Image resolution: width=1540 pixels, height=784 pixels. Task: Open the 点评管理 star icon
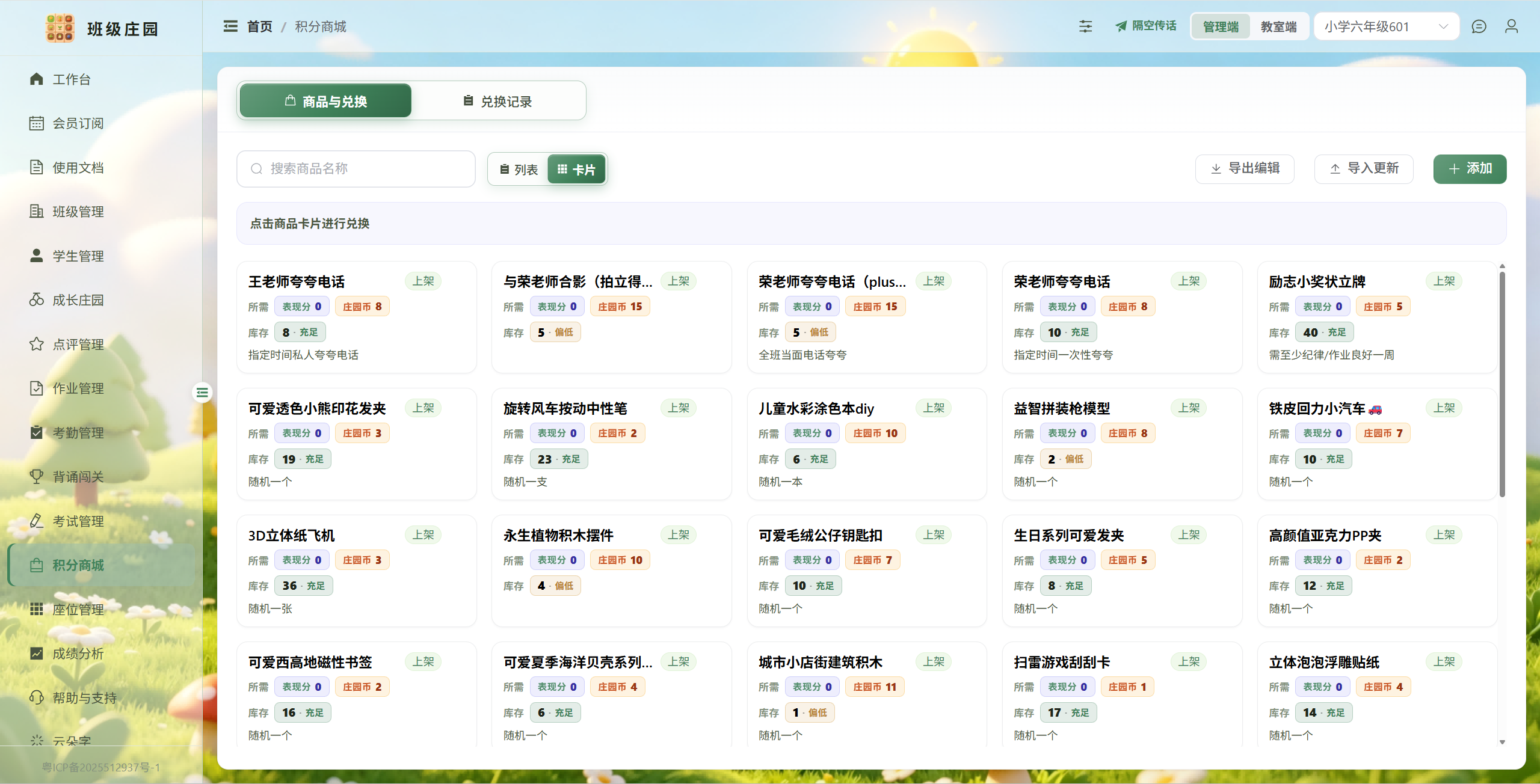pos(37,344)
